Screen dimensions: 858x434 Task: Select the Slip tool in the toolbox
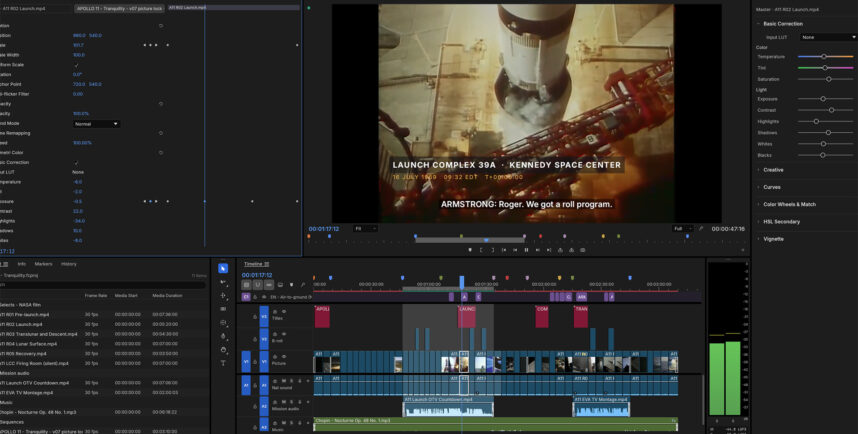[x=223, y=323]
